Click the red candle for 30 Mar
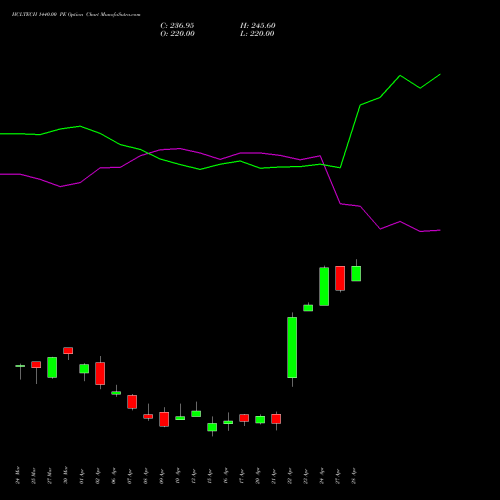Screen dimensions: 500x500 68,351
